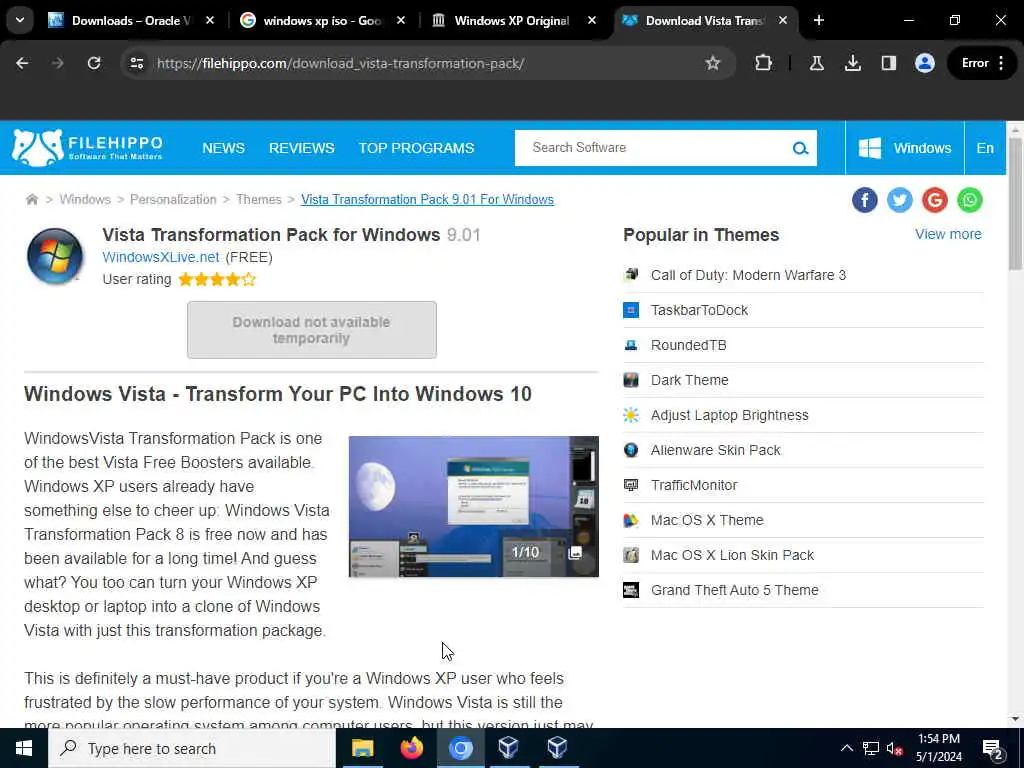Switch to Downloads – Oracle tab

coord(131,20)
